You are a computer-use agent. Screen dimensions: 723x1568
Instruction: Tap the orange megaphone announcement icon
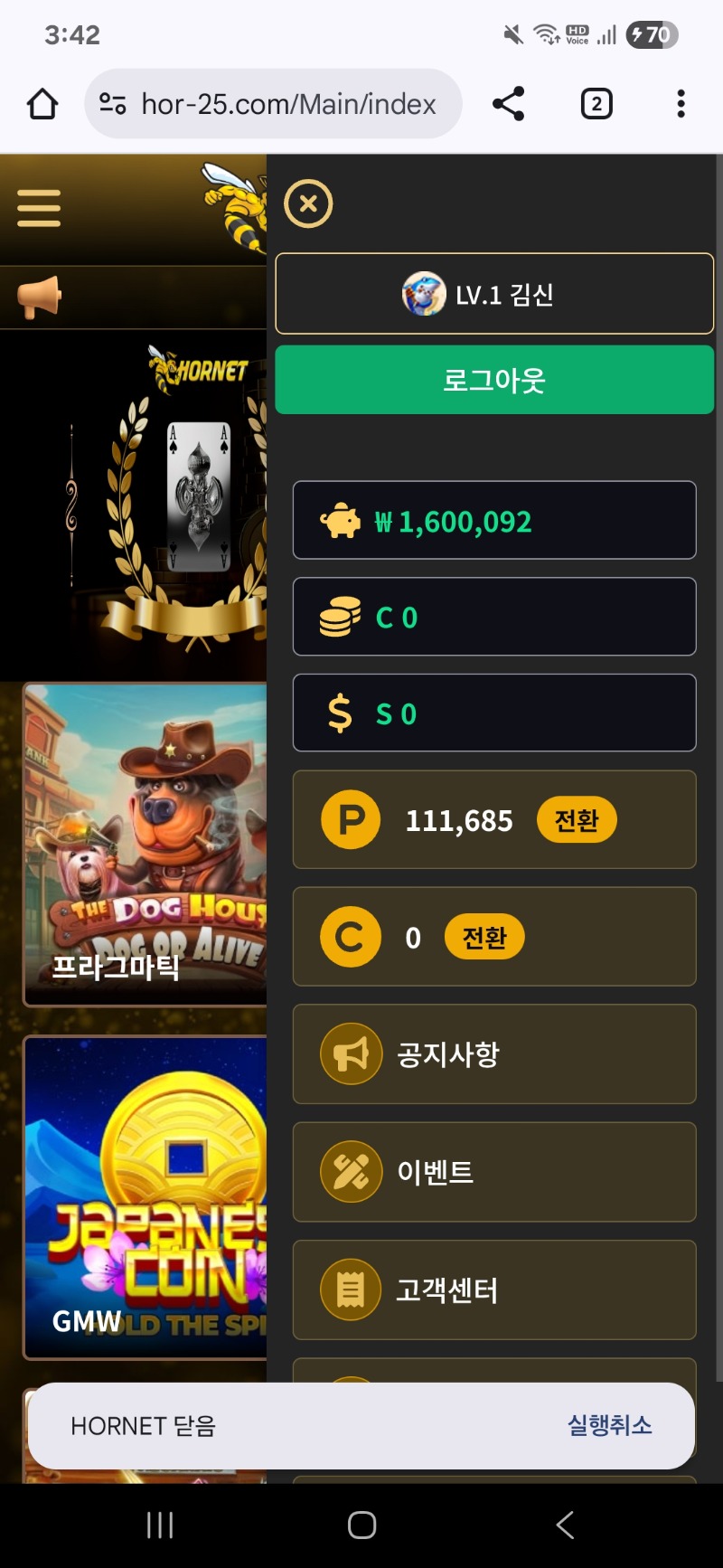click(39, 298)
